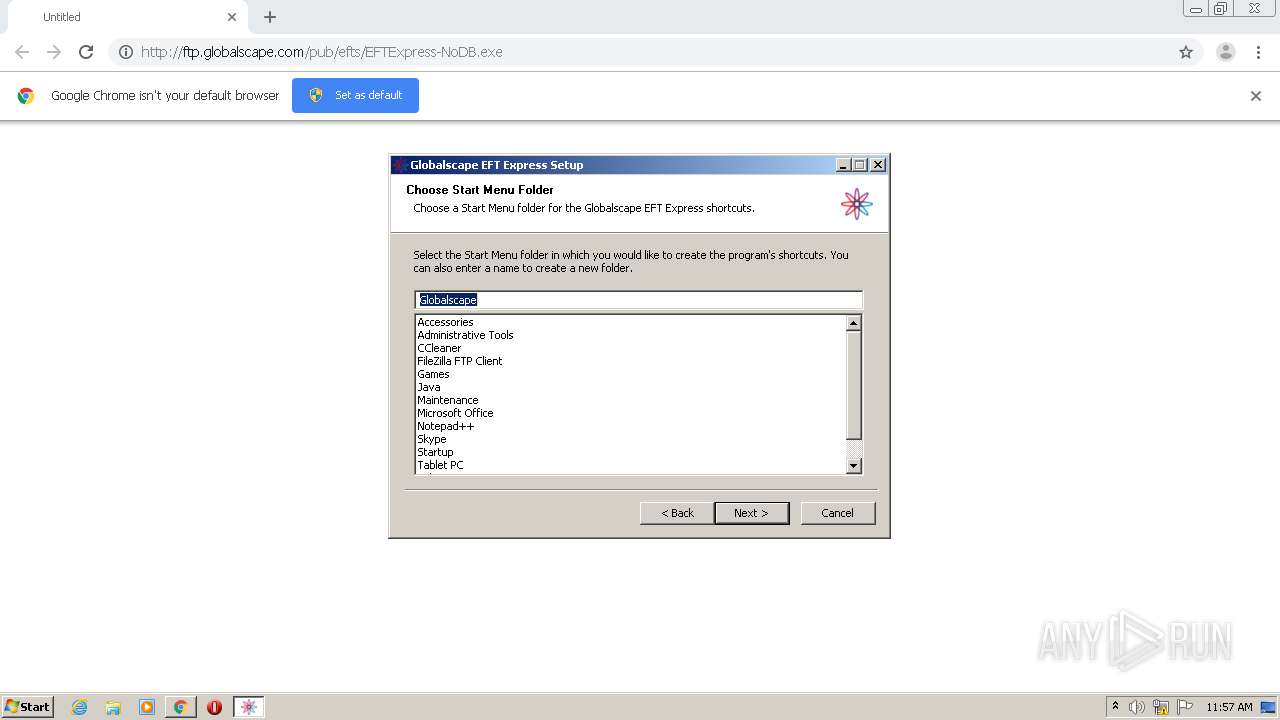Close the Globalscape setup window
The image size is (1280, 720).
pos(878,165)
